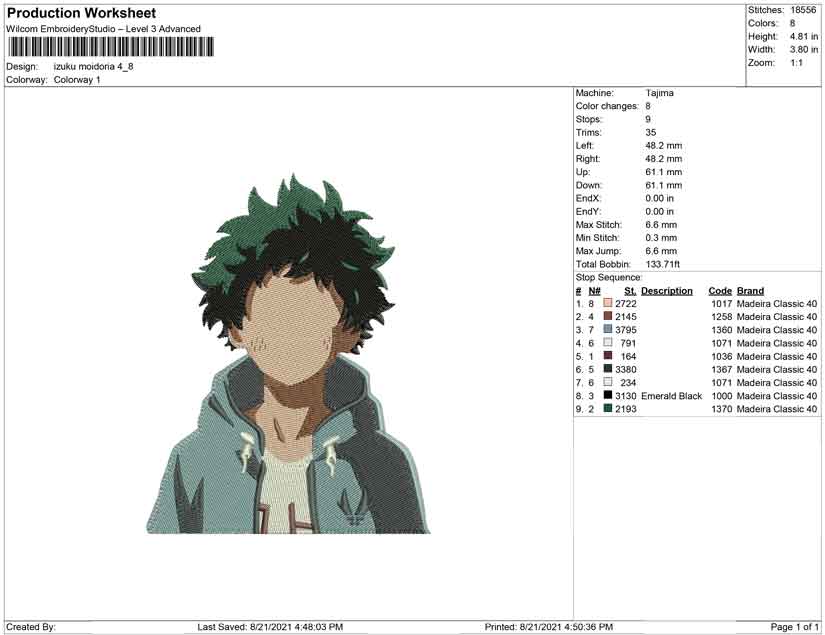
Task: Click the Code column header
Action: (720, 291)
